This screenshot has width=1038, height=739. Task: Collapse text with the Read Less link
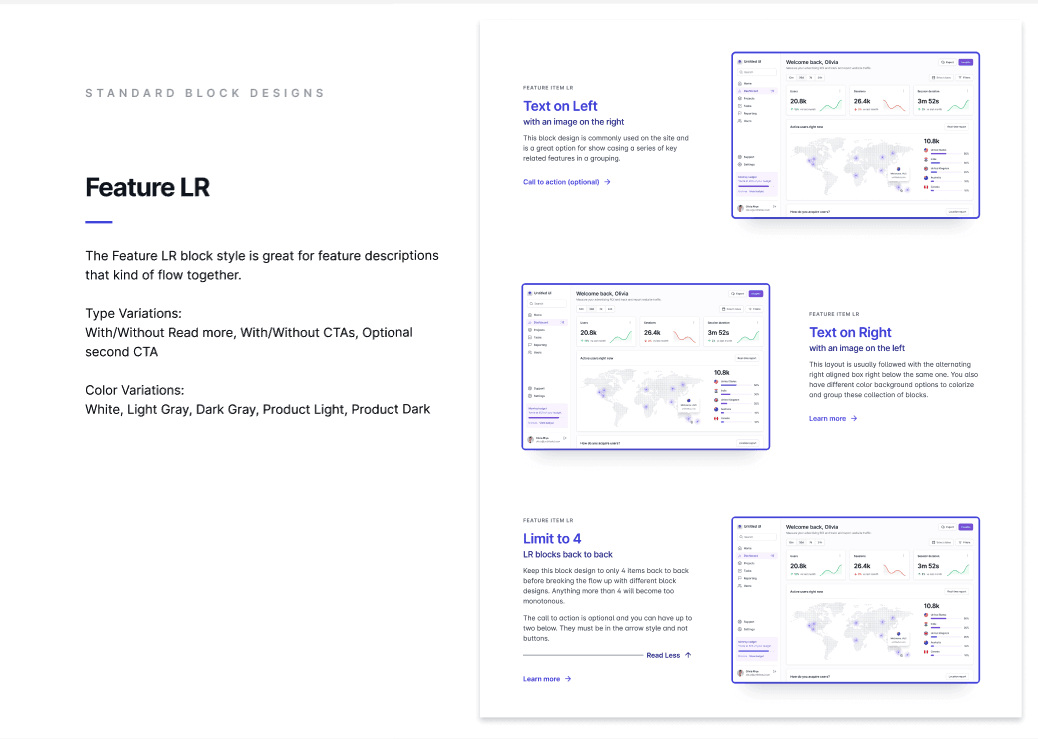click(x=669, y=655)
